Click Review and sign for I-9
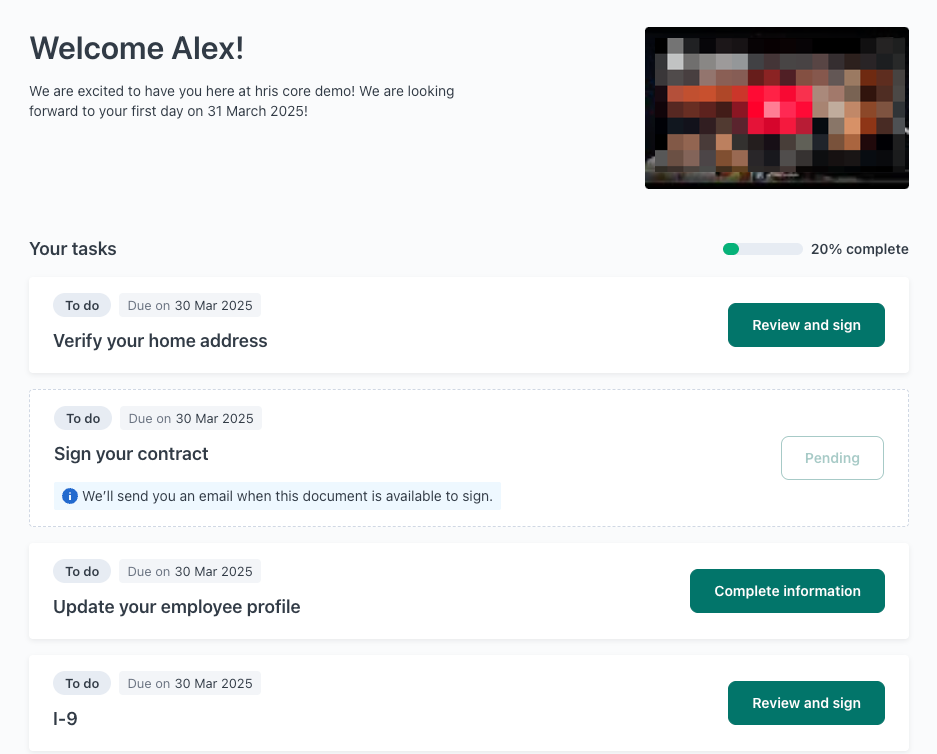937x754 pixels. (x=806, y=703)
